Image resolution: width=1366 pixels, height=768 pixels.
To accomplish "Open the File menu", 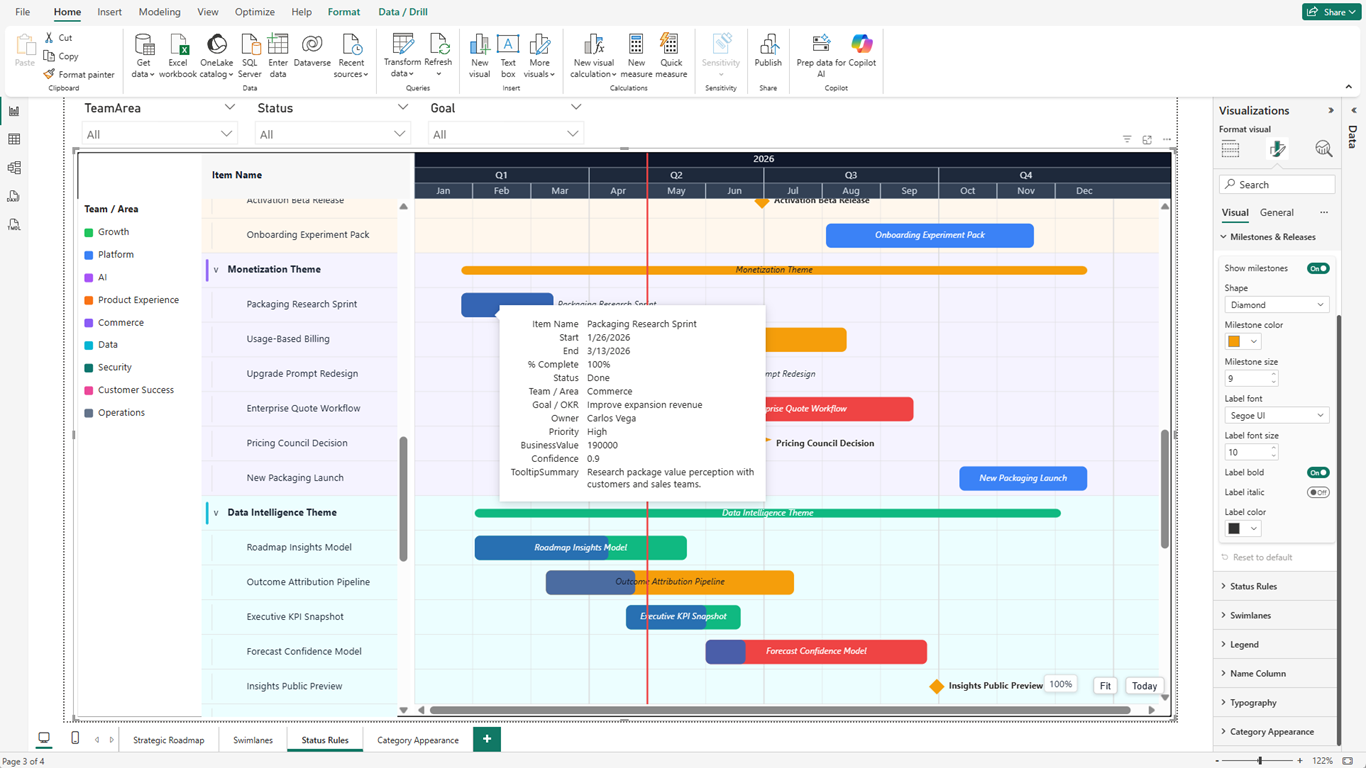I will pyautogui.click(x=22, y=12).
